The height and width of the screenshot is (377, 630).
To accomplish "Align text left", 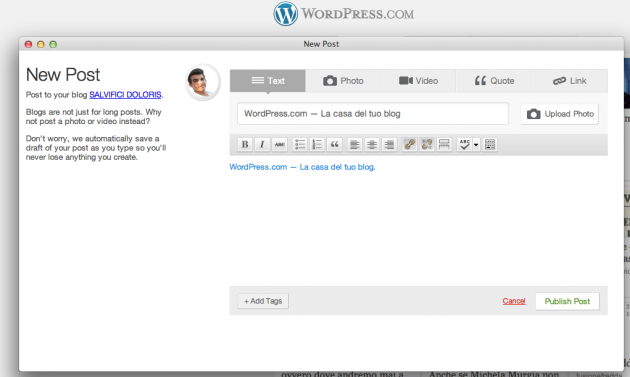I will 354,144.
